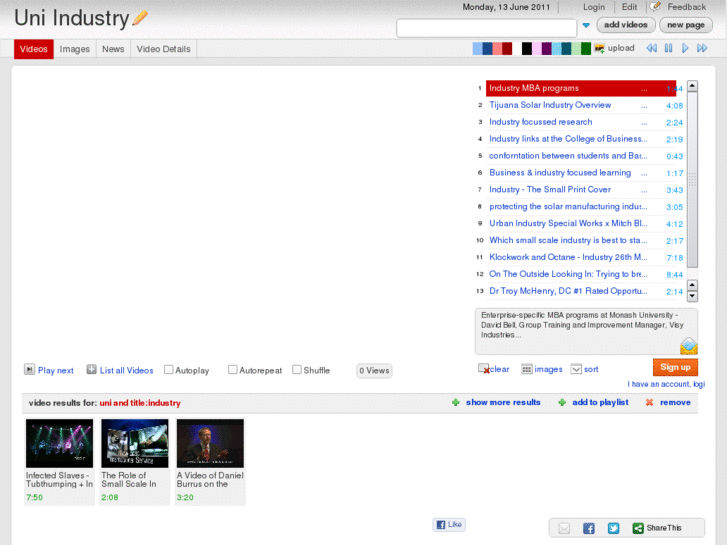Screen dimensions: 727x545
Task: Switch to the Videos tab
Action: pos(33,49)
